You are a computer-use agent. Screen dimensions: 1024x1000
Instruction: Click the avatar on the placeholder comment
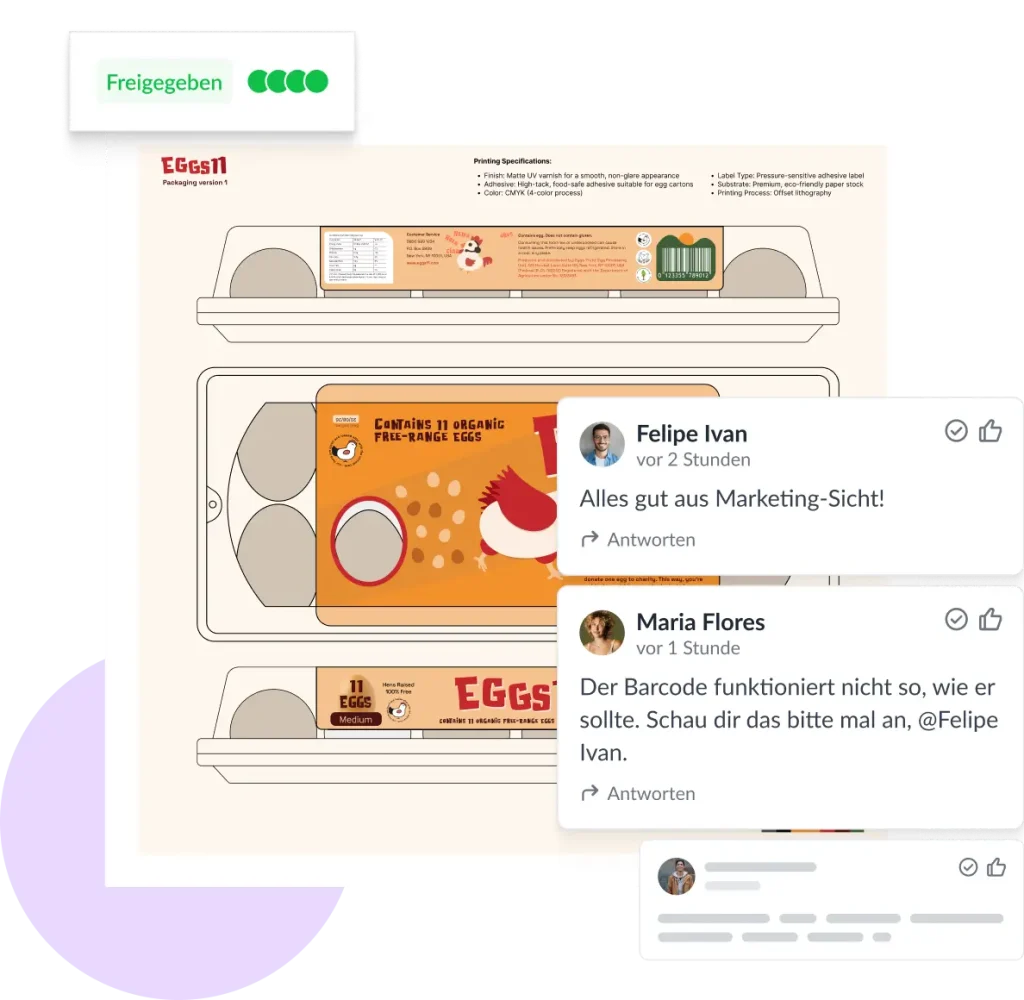click(676, 876)
